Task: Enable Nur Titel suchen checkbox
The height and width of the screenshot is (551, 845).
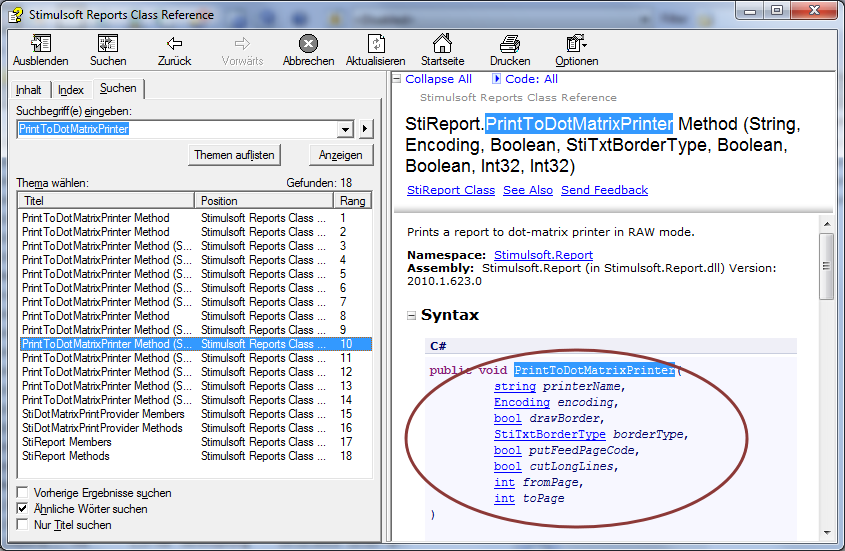Action: (x=22, y=525)
